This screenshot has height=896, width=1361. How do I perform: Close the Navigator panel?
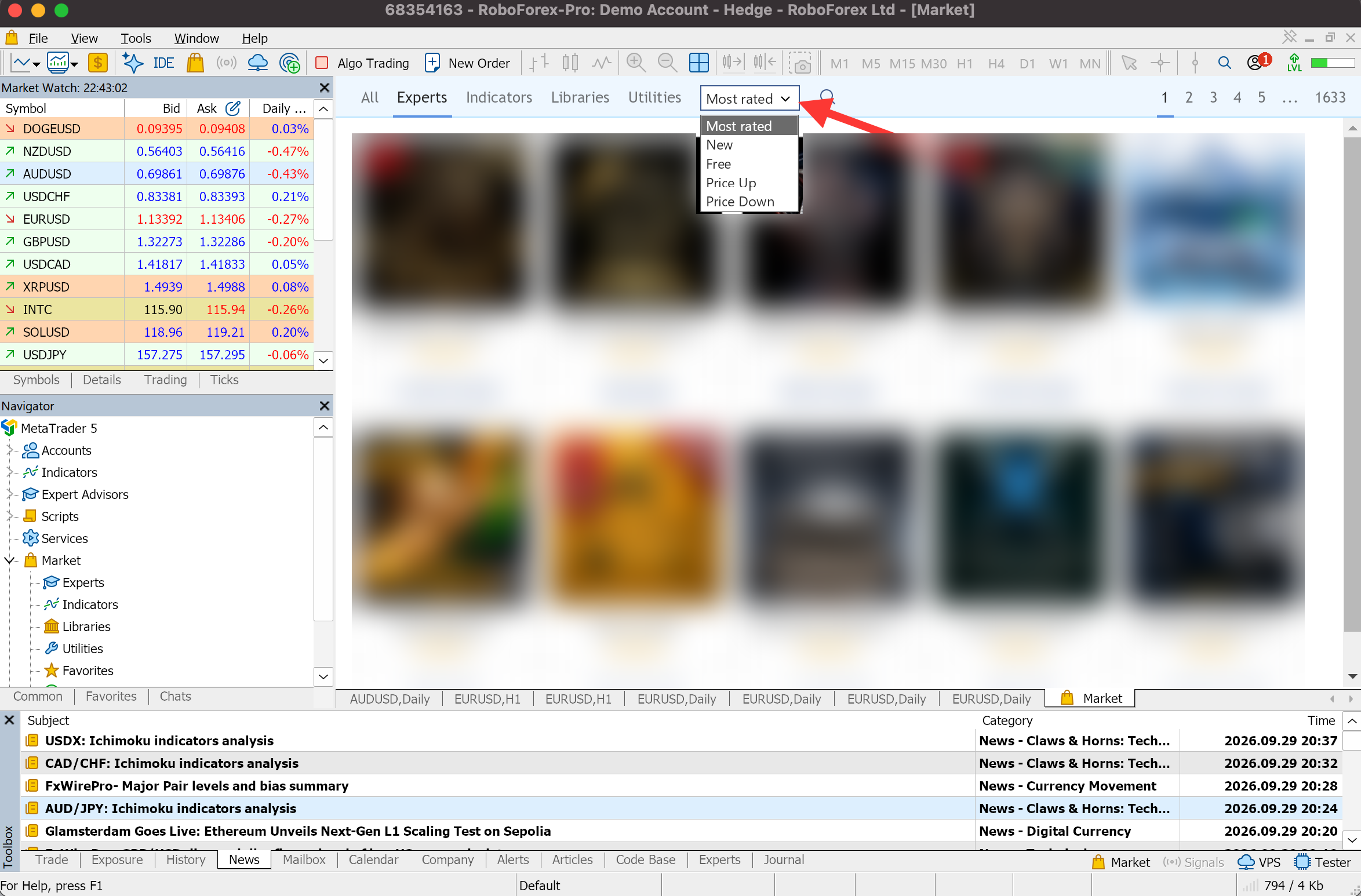coord(325,406)
